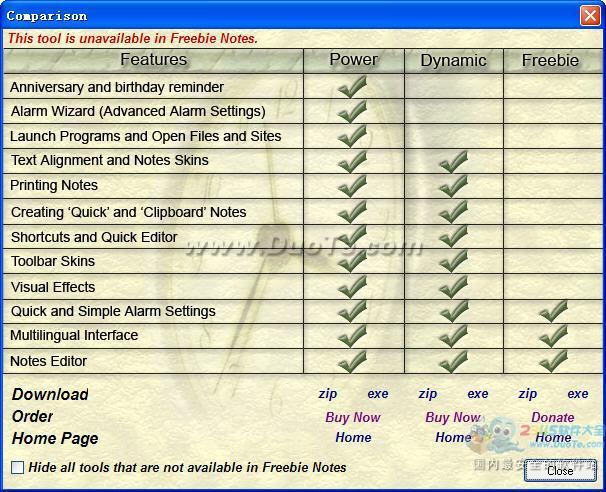Click Dynamic checkmark for Printing Notes row
The width and height of the screenshot is (606, 492).
453,185
